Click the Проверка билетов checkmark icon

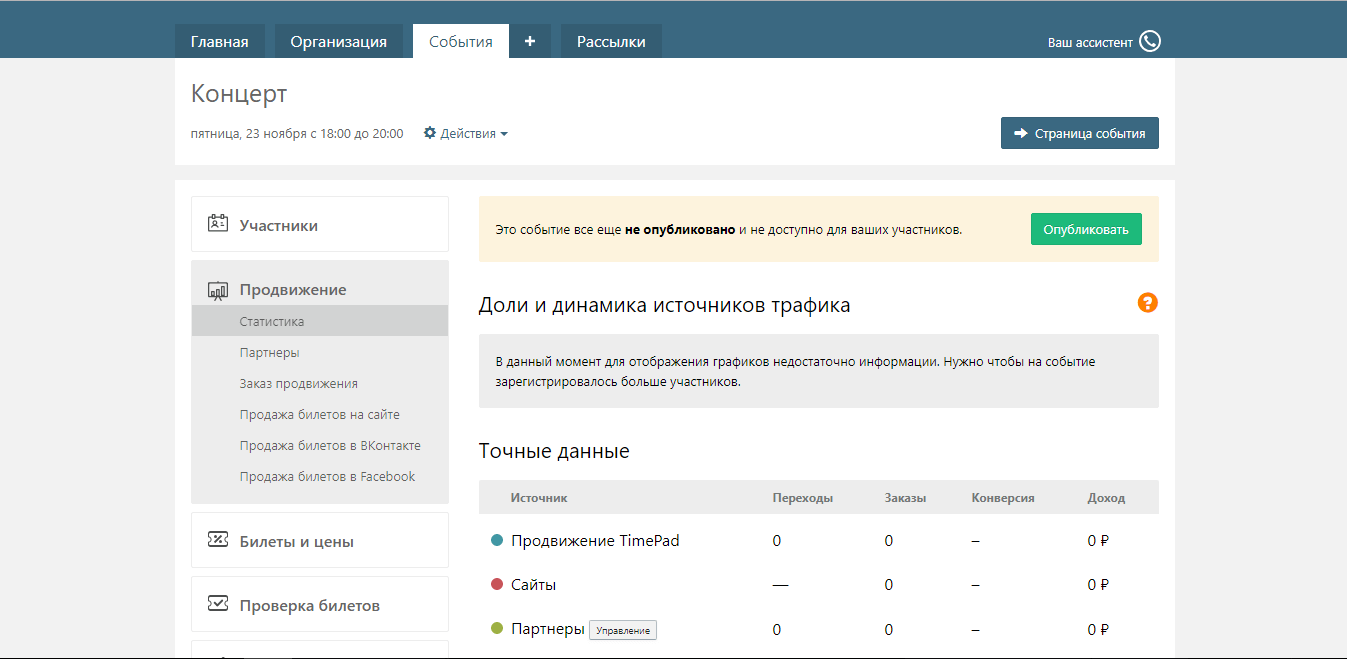[218, 604]
